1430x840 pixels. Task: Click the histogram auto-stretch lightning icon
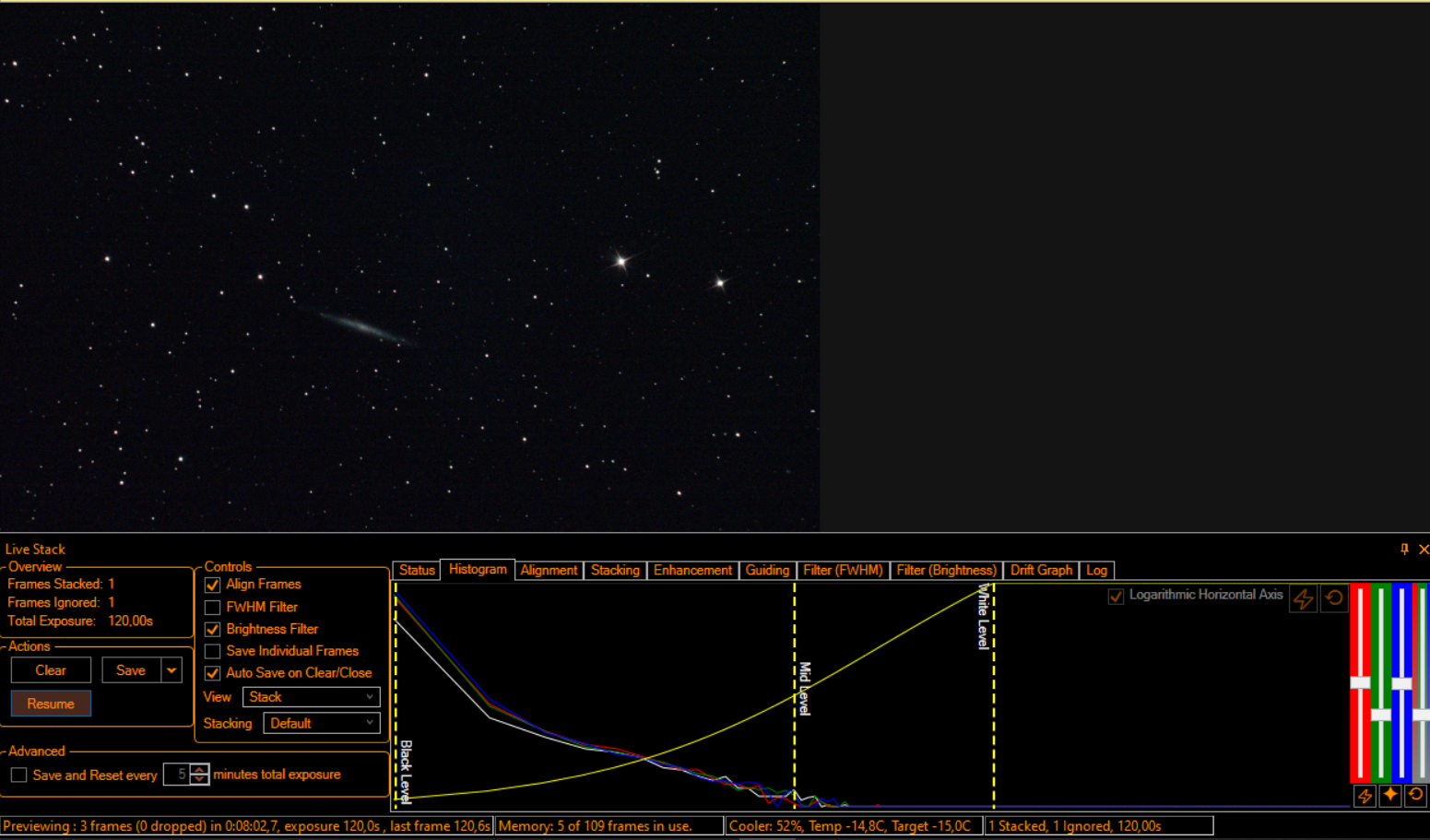[1303, 598]
